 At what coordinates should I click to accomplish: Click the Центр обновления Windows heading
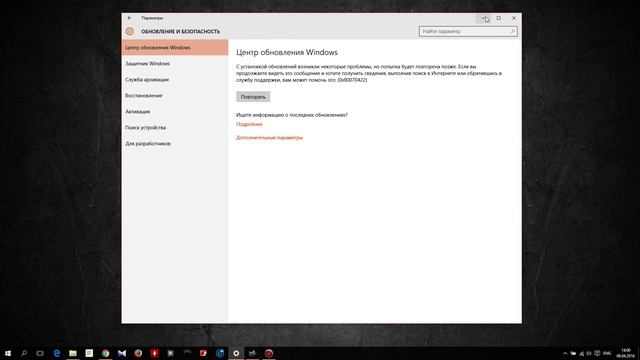tap(287, 52)
